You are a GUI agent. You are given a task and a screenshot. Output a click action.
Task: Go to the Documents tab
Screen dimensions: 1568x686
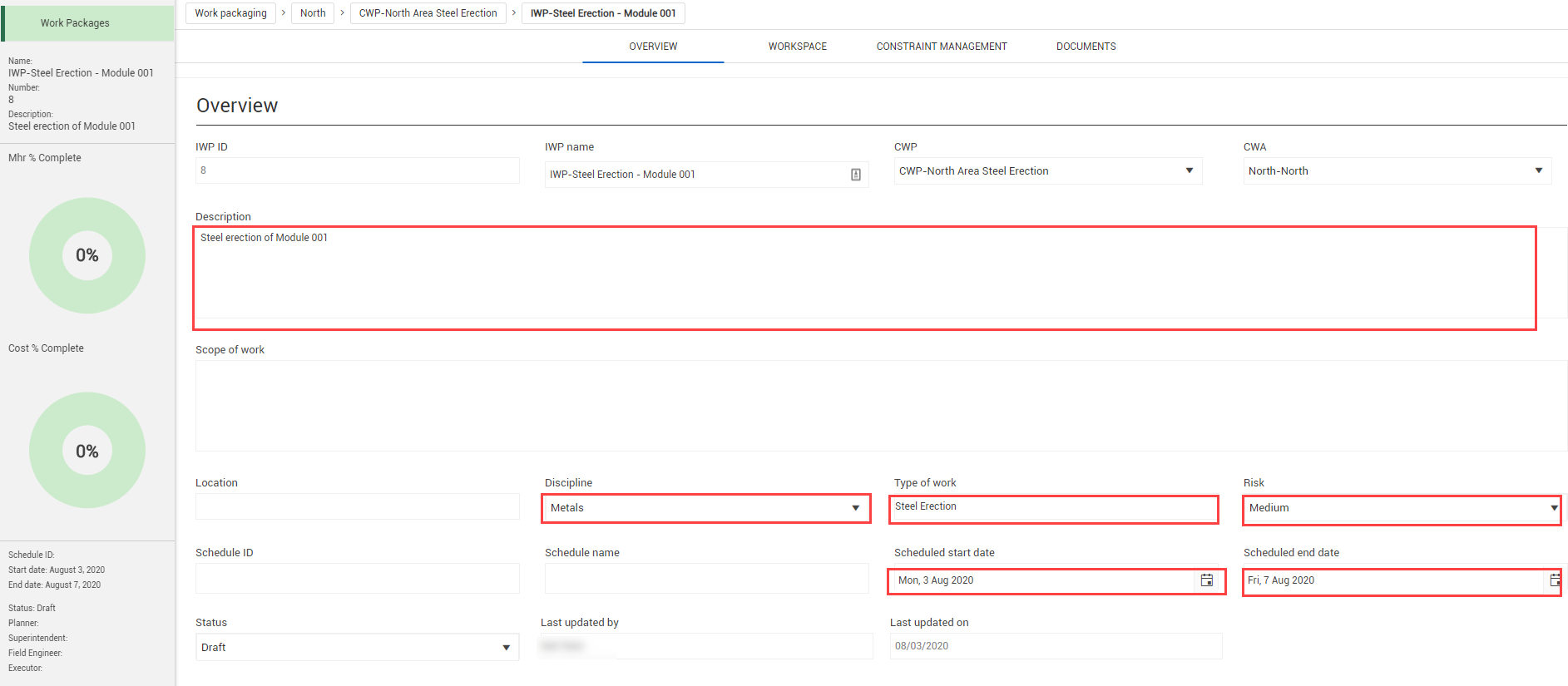(1086, 47)
